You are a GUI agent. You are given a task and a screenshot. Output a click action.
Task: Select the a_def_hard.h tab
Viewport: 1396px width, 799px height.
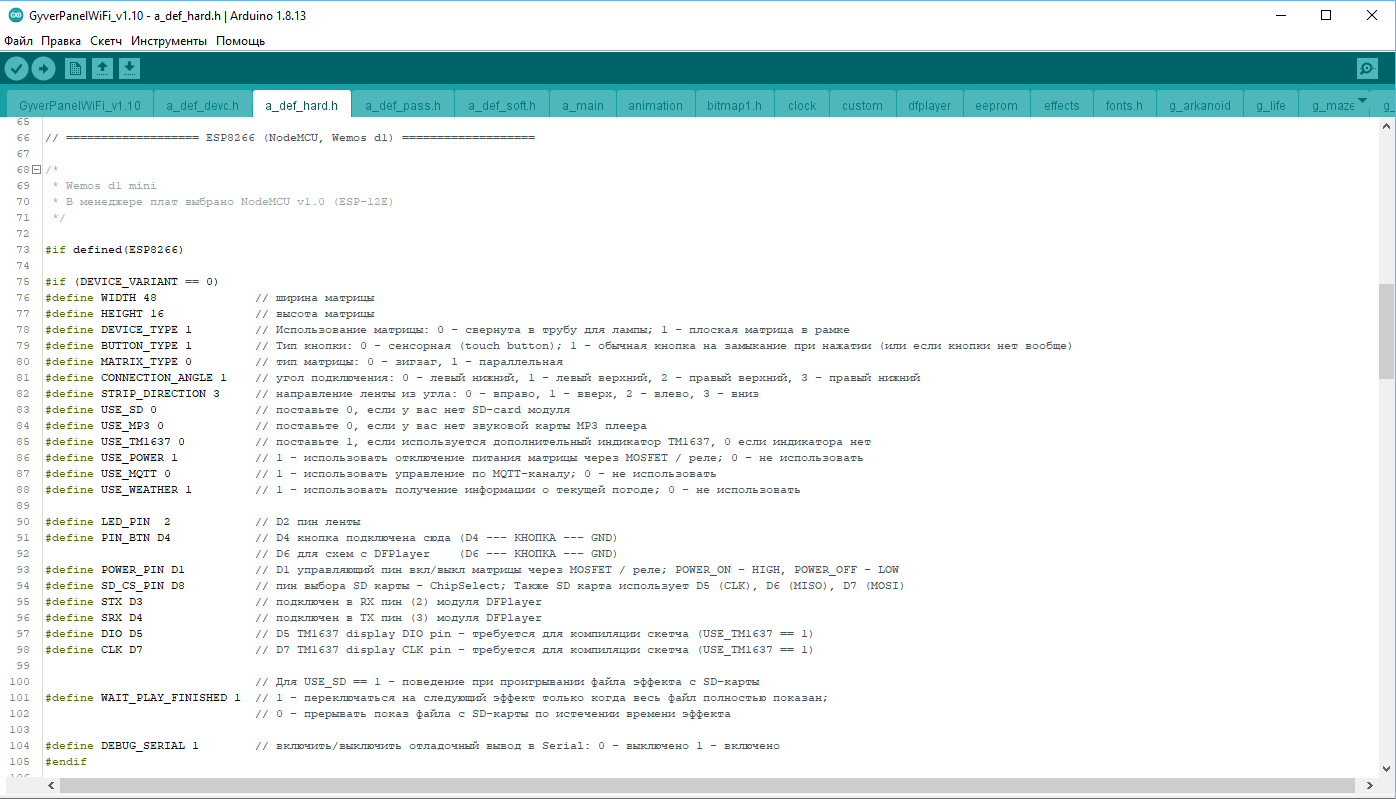301,104
